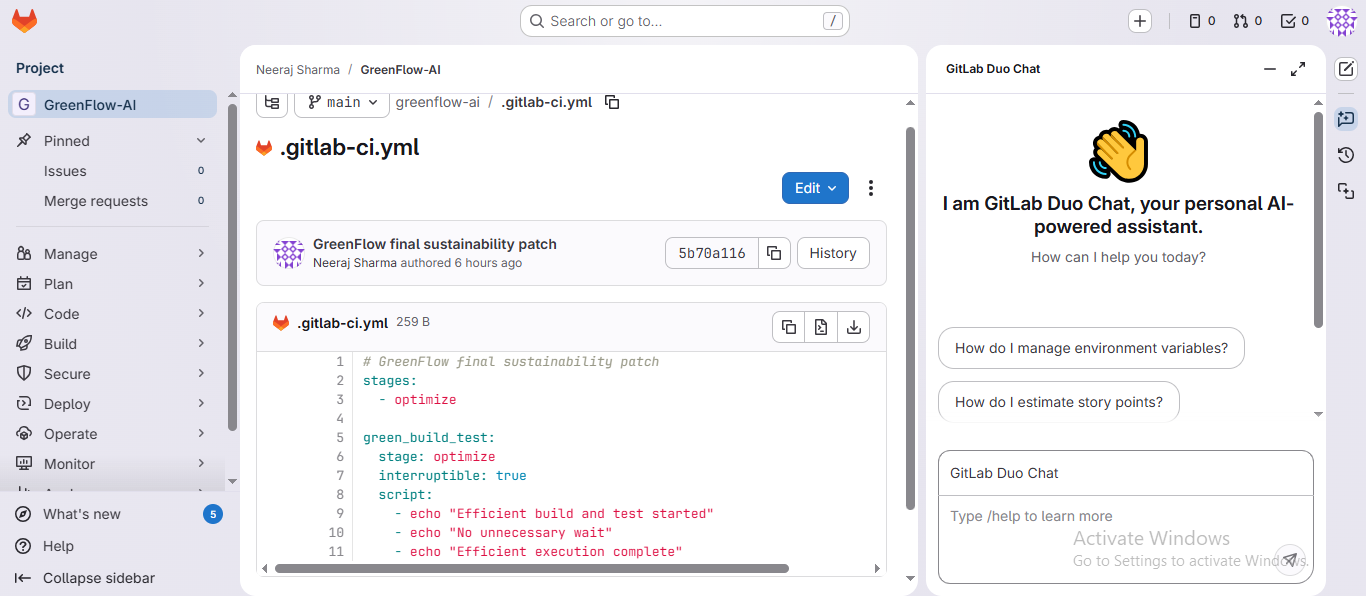Expand the Deploy menu
1366x596 pixels.
click(x=112, y=404)
